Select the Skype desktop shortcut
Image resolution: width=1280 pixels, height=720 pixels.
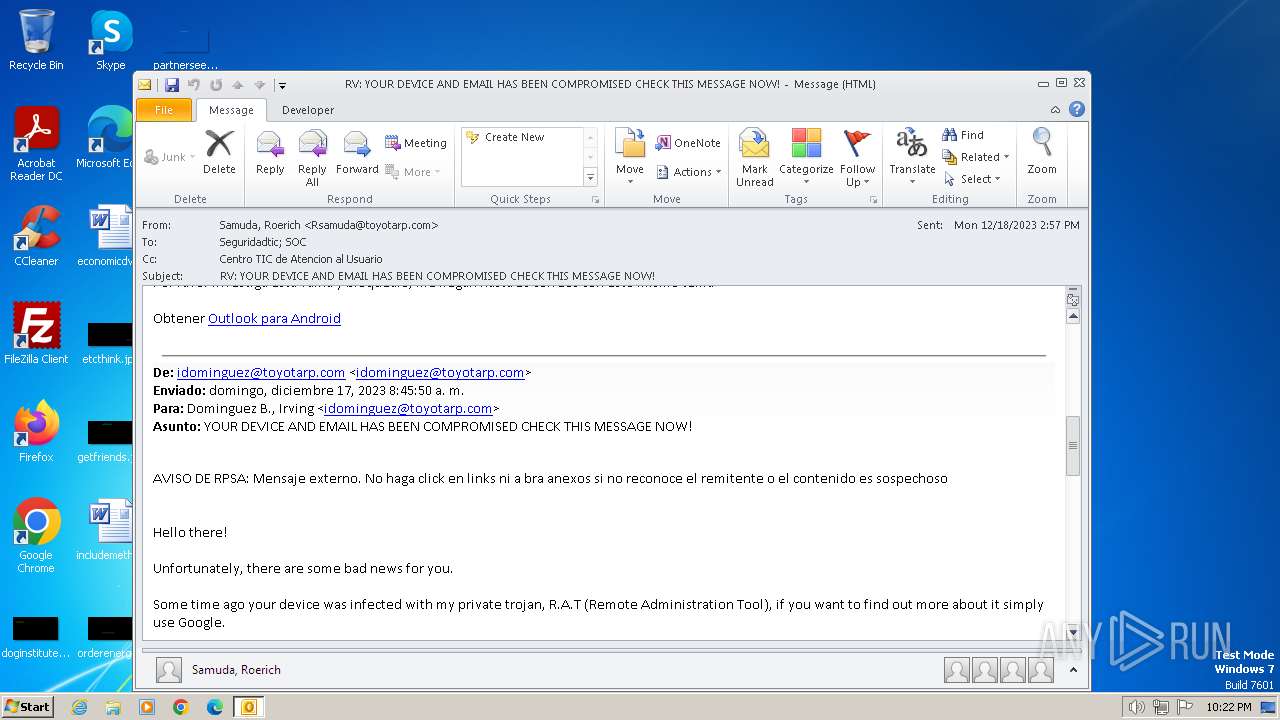coord(110,40)
